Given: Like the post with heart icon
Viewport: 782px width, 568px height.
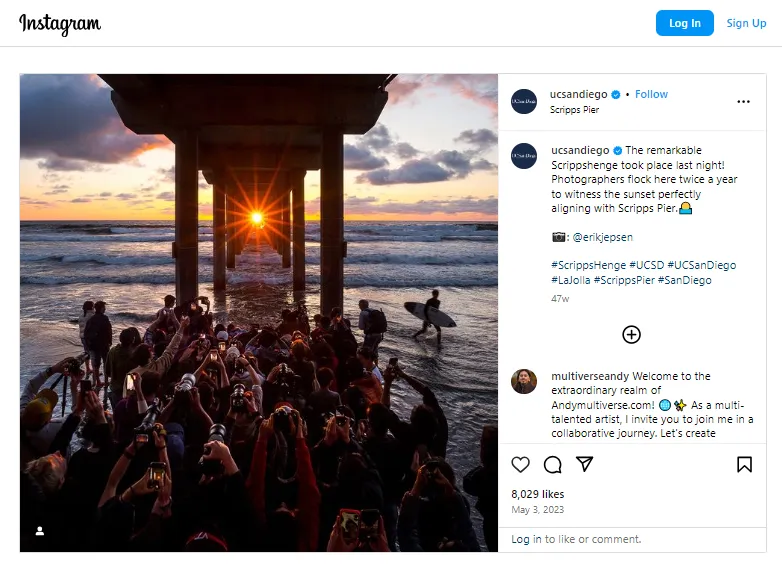Looking at the screenshot, I should [x=521, y=464].
